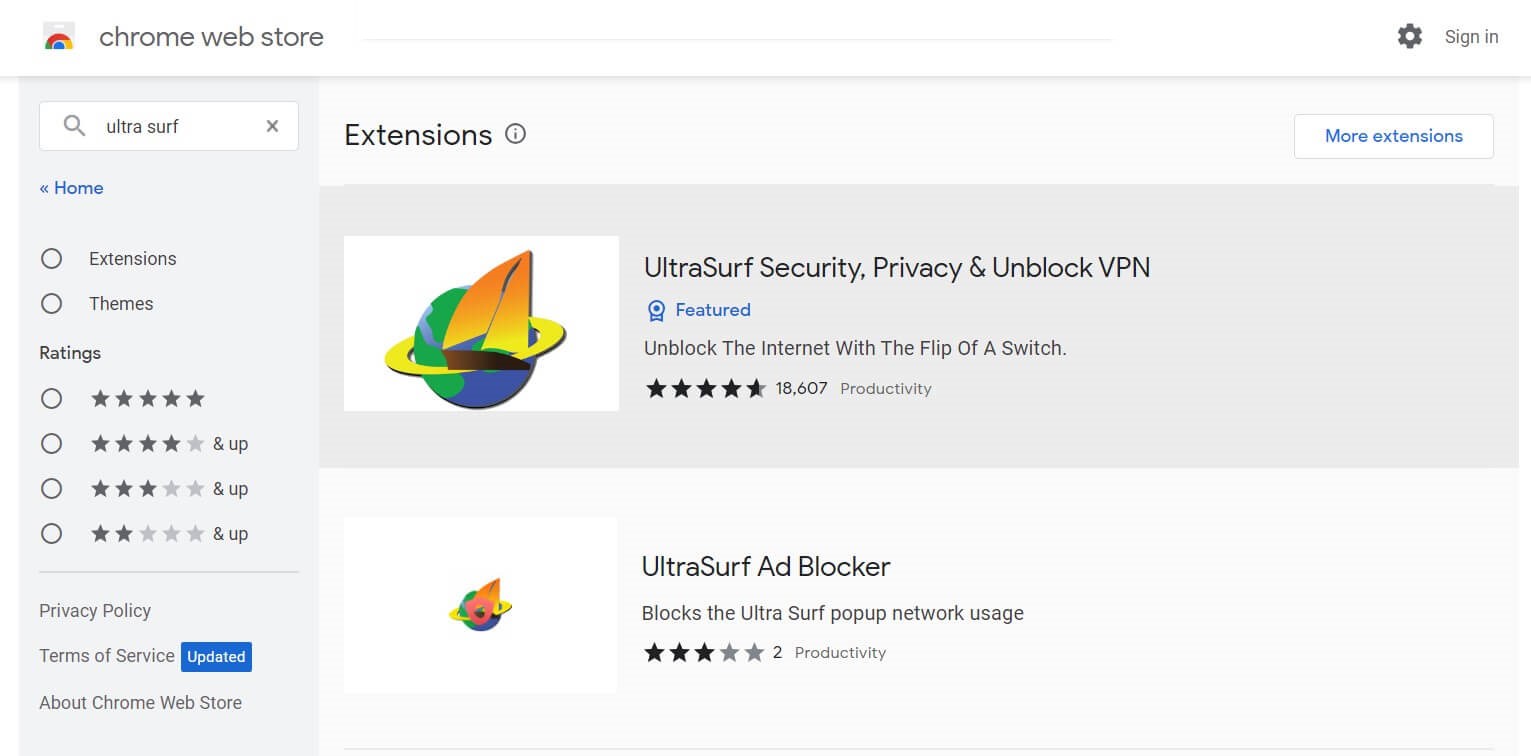Filter by five-star ratings only

(52, 399)
